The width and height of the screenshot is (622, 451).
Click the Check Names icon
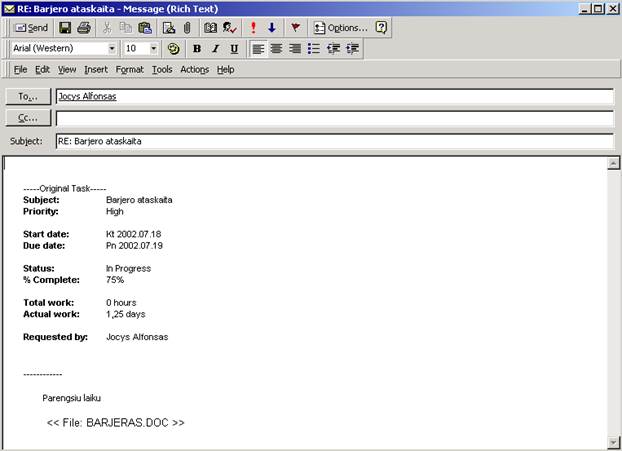pyautogui.click(x=229, y=28)
